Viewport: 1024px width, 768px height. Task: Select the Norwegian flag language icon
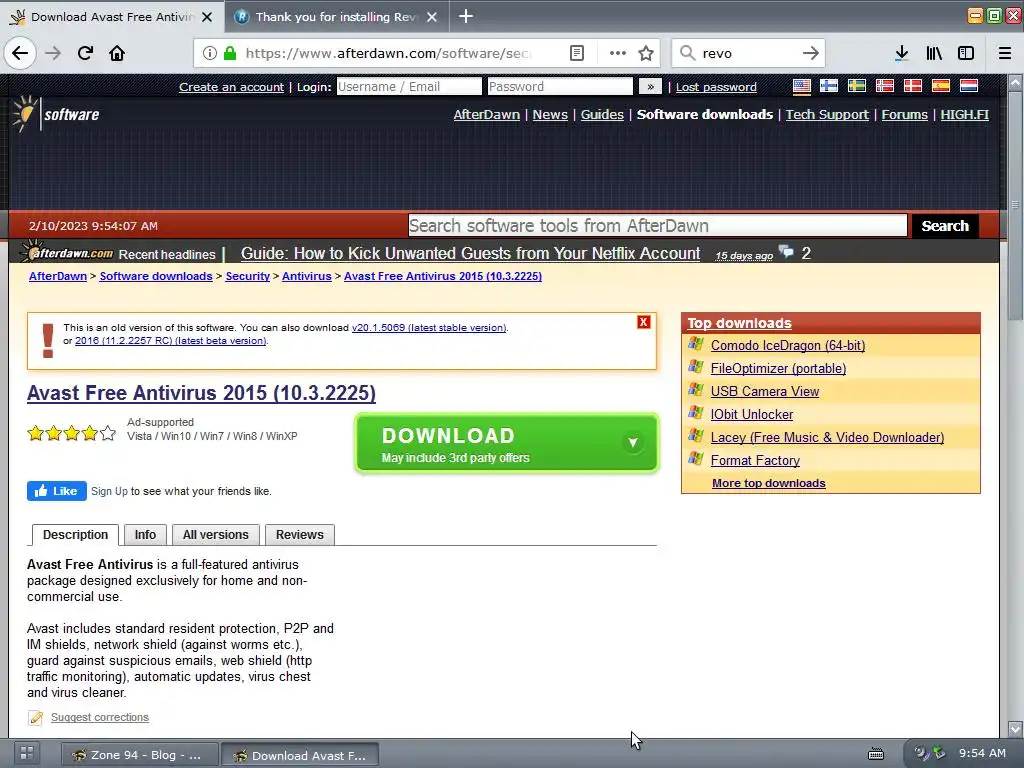pos(885,86)
